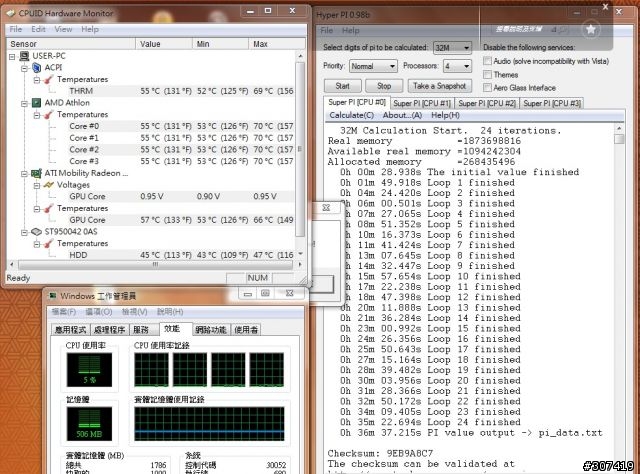Open the Hyper PI Help menu
The image size is (640, 474).
[351, 30]
